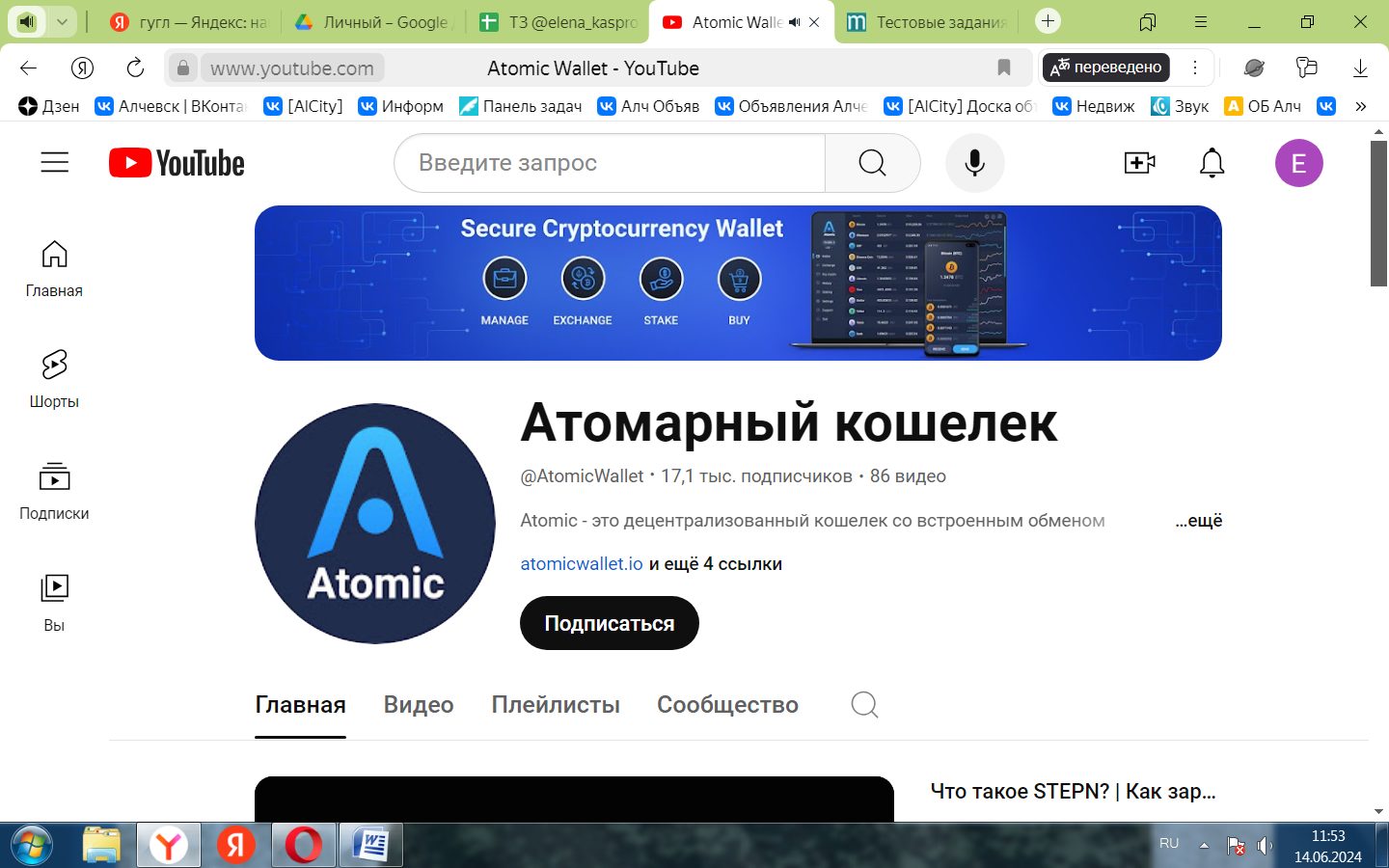This screenshot has height=868, width=1389.
Task: Click the YouTube logo
Action: click(177, 163)
